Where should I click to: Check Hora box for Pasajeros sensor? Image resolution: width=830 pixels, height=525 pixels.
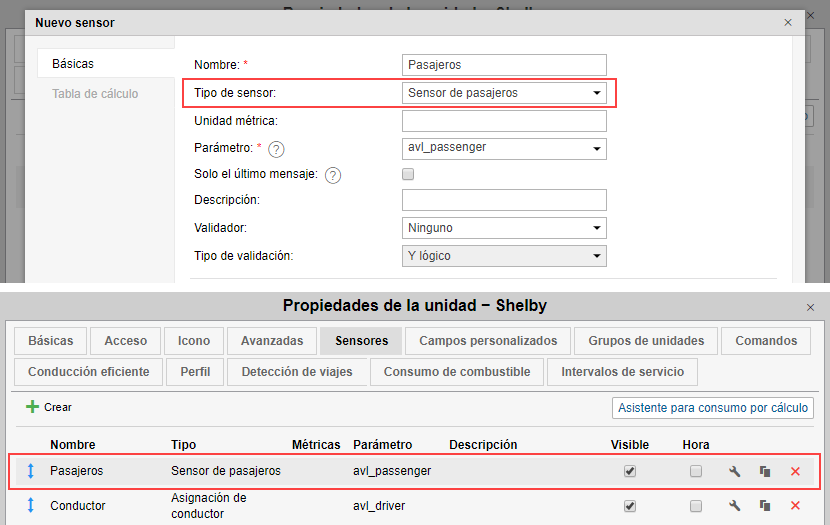pyautogui.click(x=696, y=471)
